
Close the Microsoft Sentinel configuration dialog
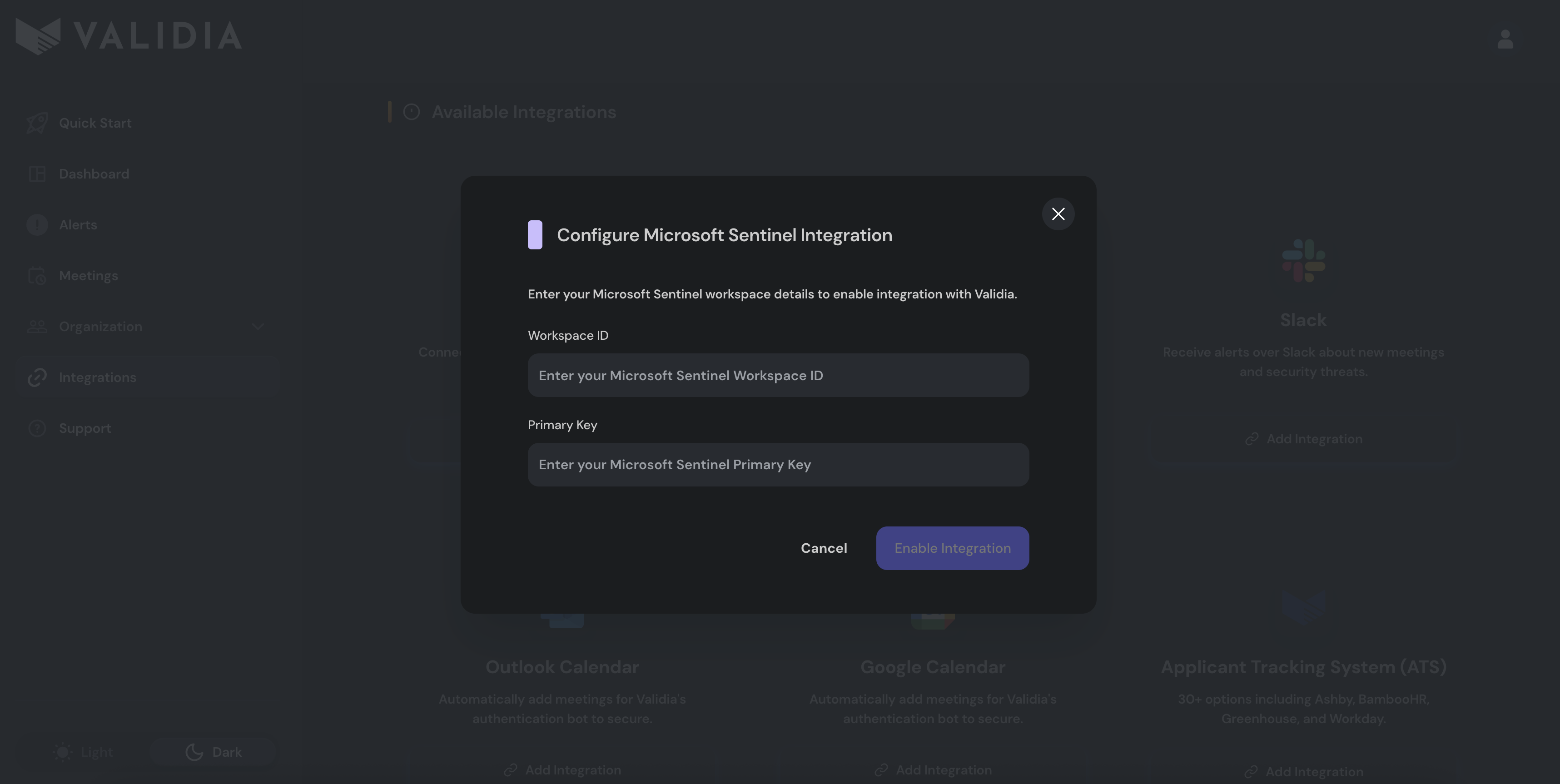pyautogui.click(x=1058, y=213)
